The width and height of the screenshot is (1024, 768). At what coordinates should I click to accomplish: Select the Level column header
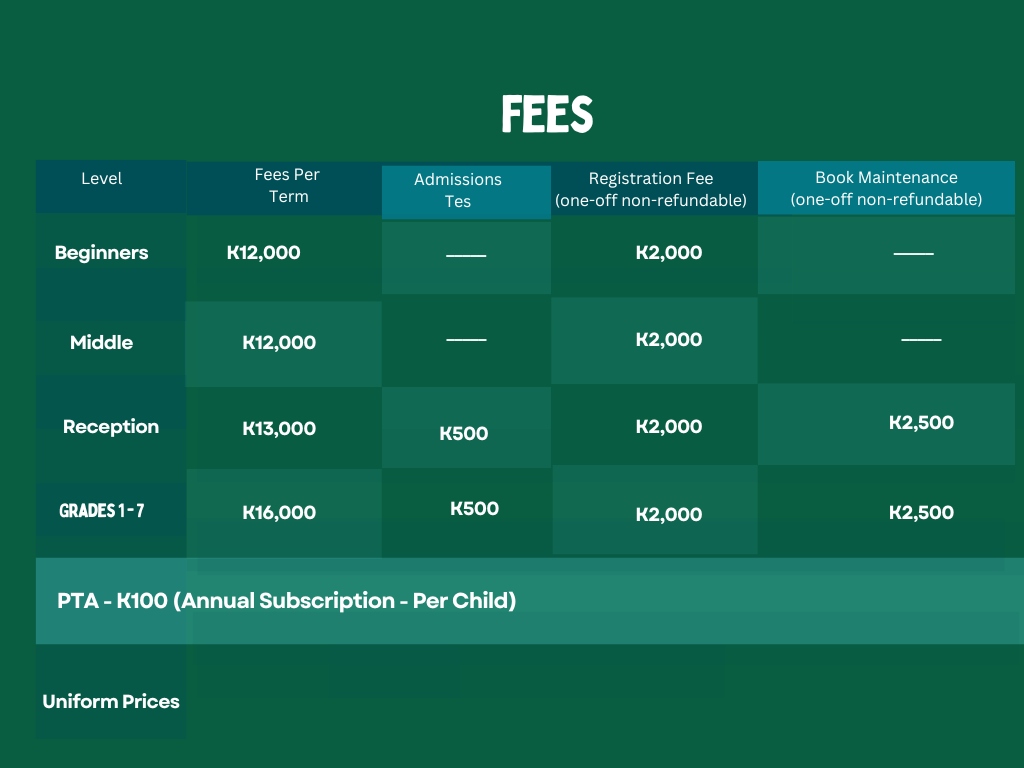[102, 179]
